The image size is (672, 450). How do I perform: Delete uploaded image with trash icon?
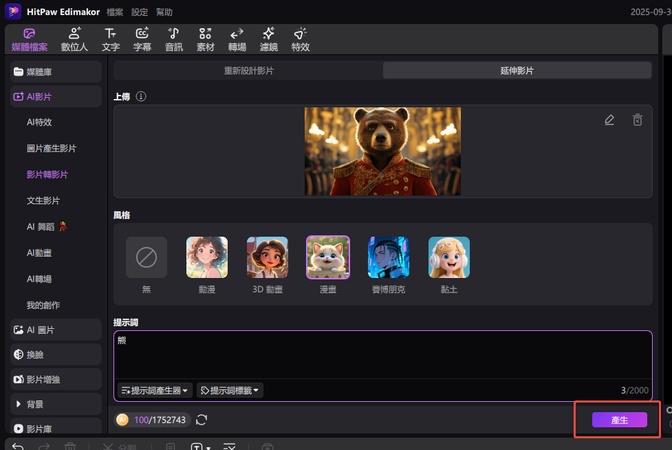637,120
